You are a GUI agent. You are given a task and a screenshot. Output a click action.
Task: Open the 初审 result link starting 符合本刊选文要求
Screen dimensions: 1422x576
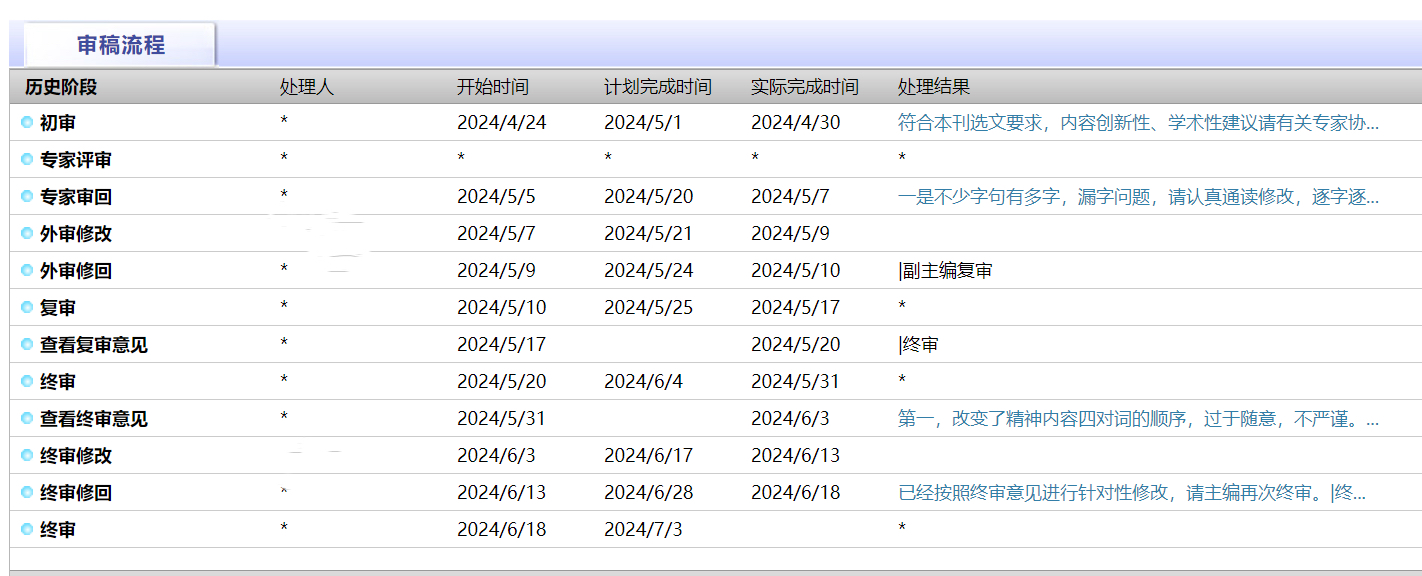(1138, 123)
